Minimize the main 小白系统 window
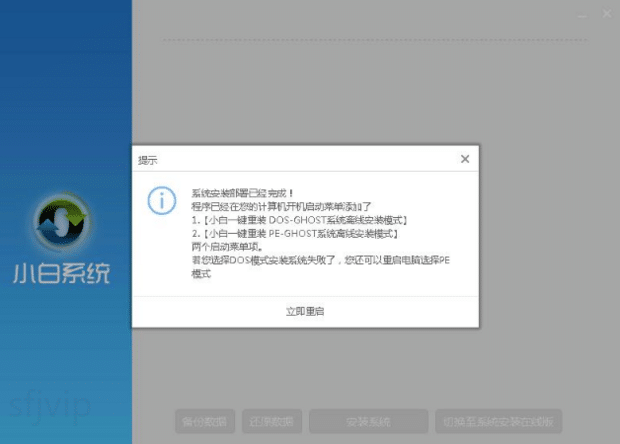Image resolution: width=620 pixels, height=444 pixels. (583, 14)
